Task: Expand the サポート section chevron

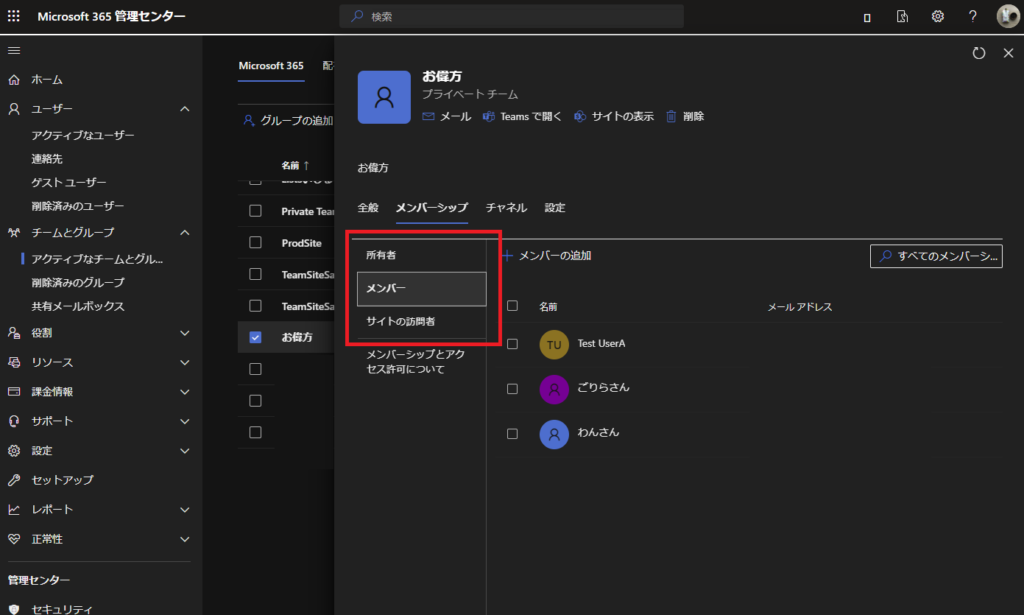Action: click(x=185, y=421)
